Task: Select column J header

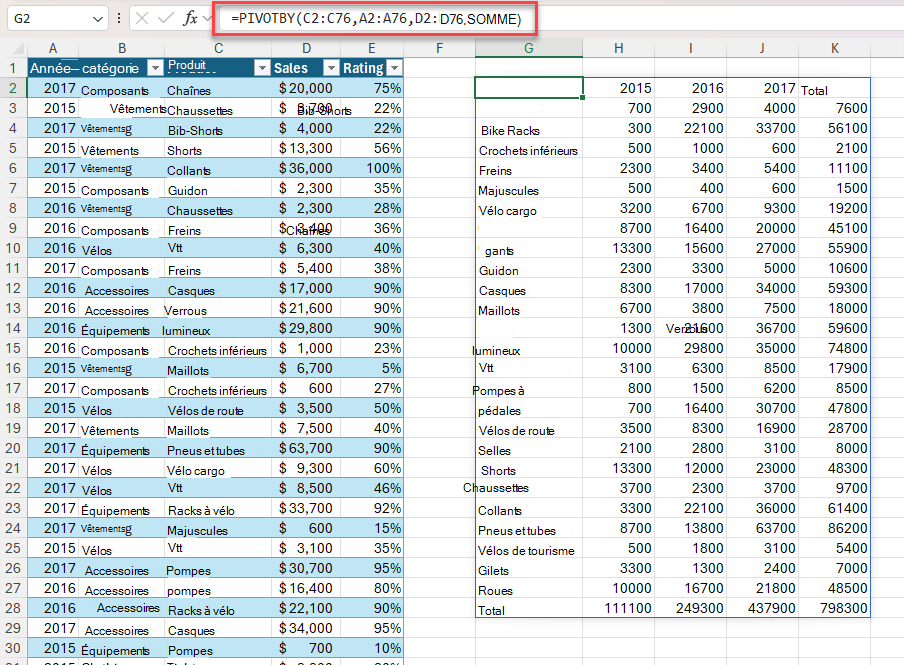Action: pyautogui.click(x=762, y=48)
